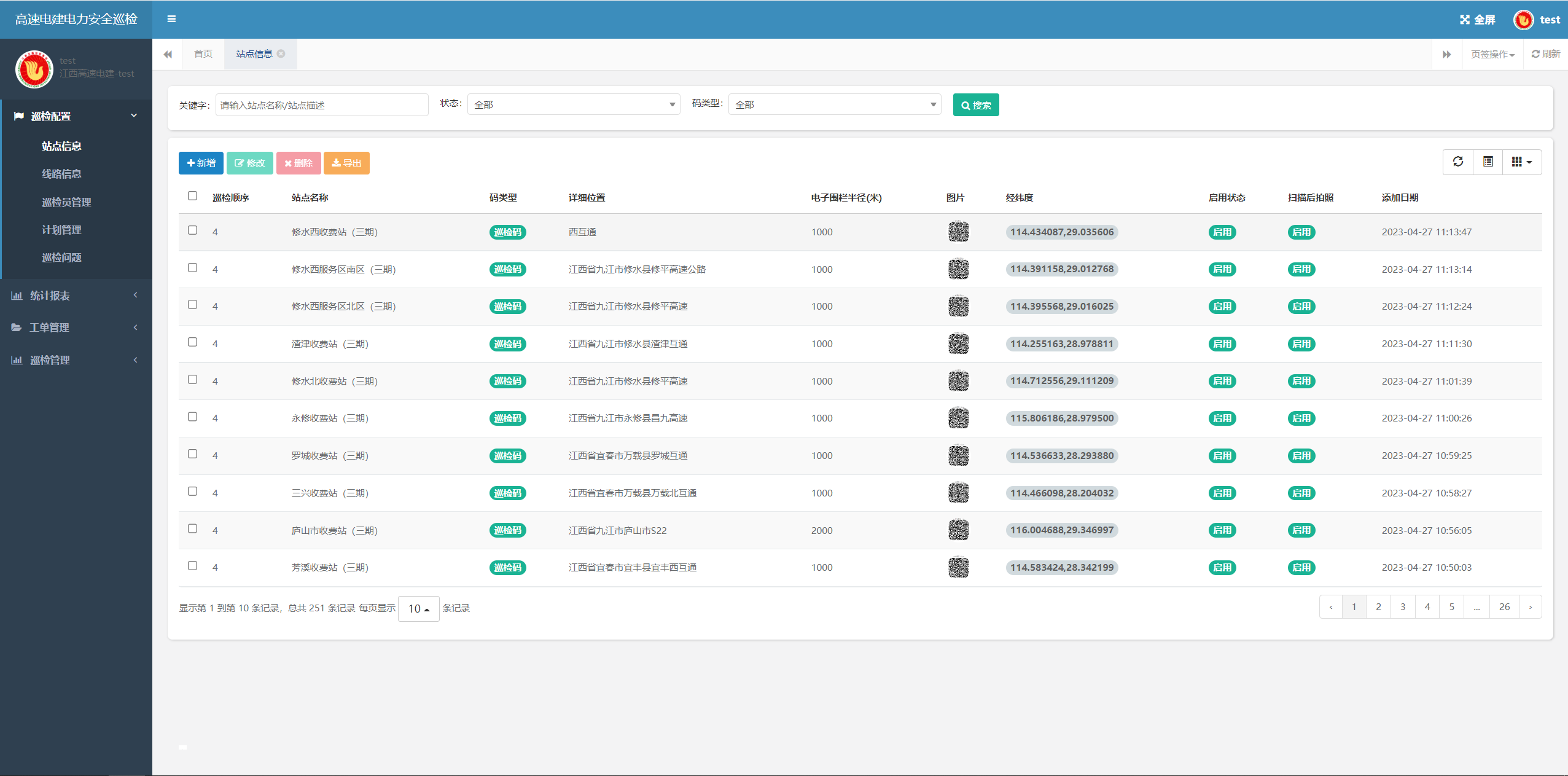Screen dimensions: 1568x776
Task: Navigate to page 2
Action: 1379,607
